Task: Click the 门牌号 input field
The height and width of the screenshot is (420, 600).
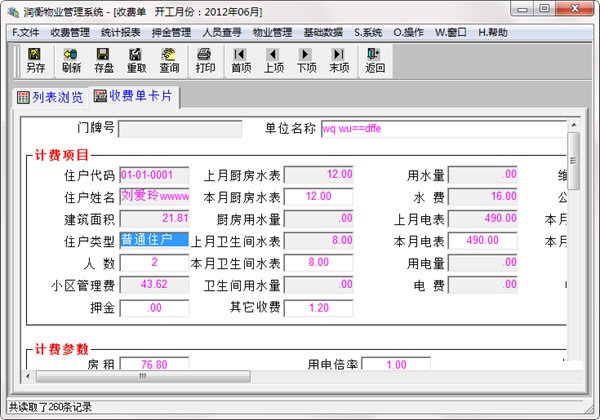Action: [180, 129]
